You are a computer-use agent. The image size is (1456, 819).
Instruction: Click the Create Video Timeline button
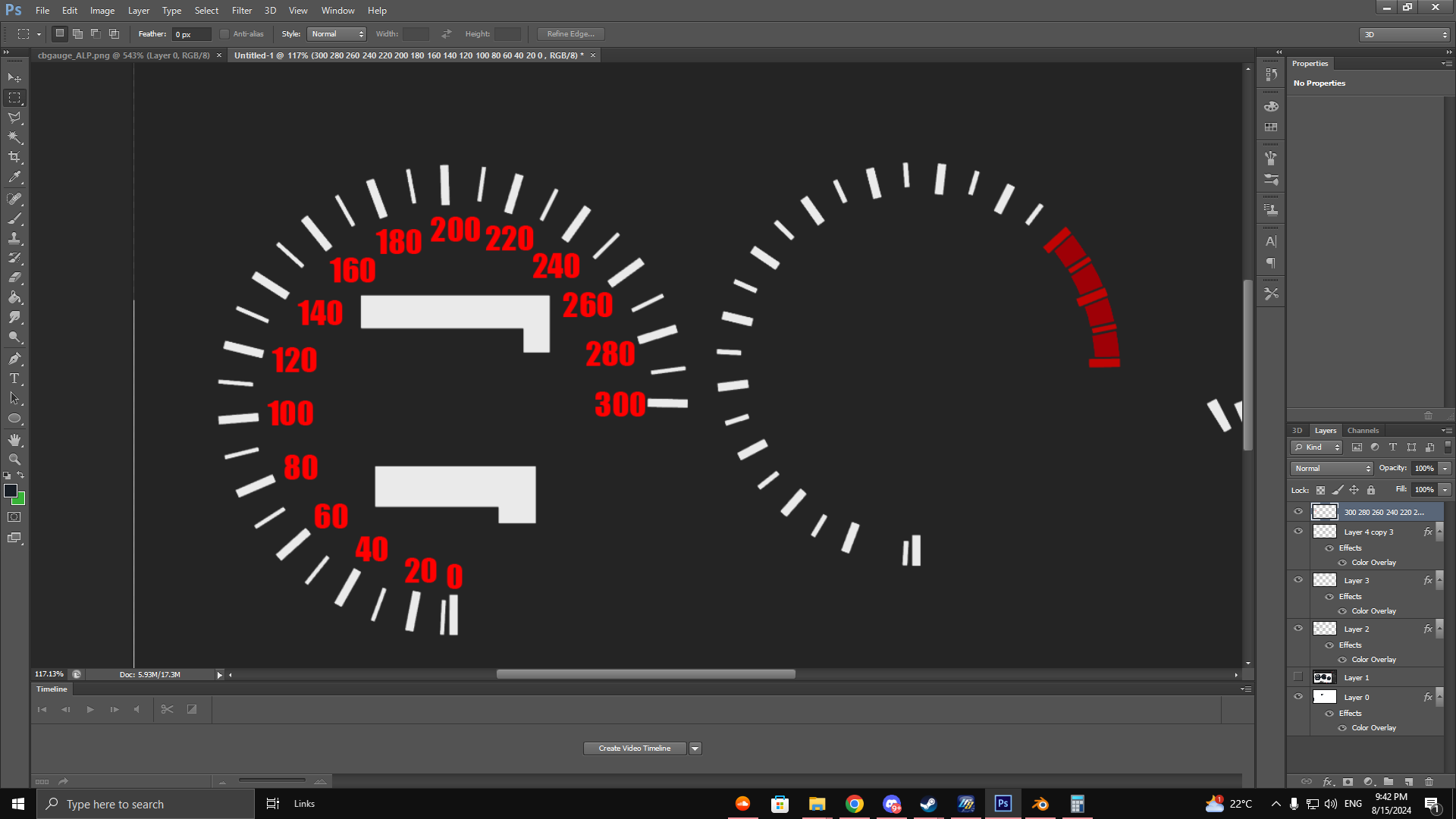[634, 748]
